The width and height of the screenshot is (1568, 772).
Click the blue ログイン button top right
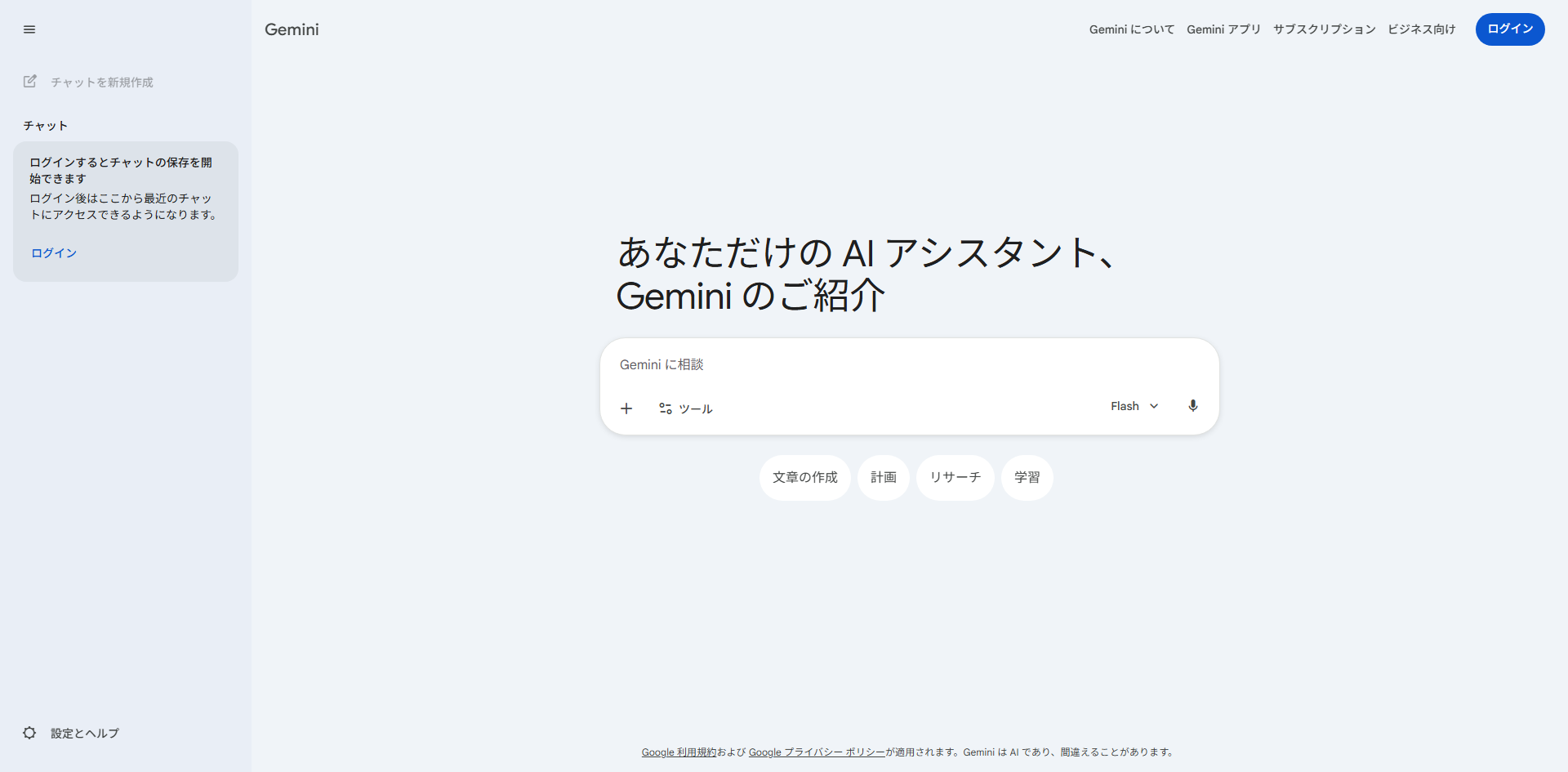pyautogui.click(x=1510, y=29)
